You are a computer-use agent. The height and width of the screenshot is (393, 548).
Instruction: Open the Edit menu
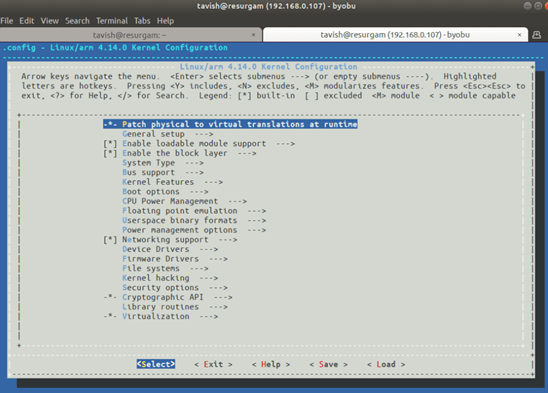click(27, 21)
